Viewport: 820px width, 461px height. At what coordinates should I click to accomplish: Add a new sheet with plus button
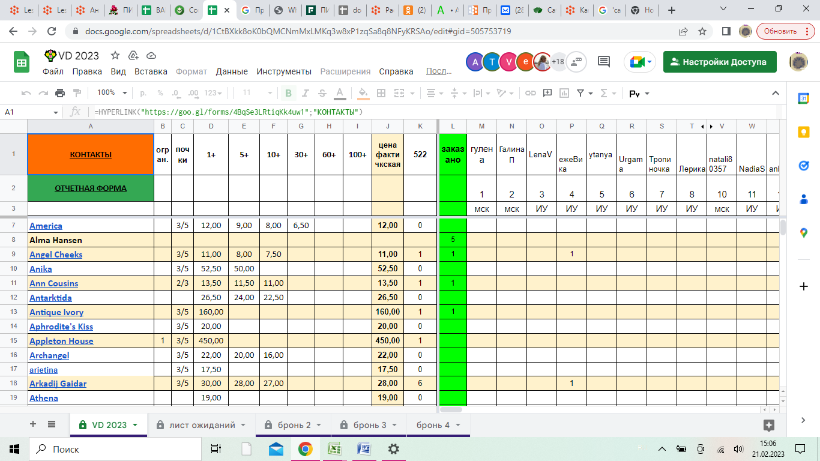pyautogui.click(x=33, y=424)
